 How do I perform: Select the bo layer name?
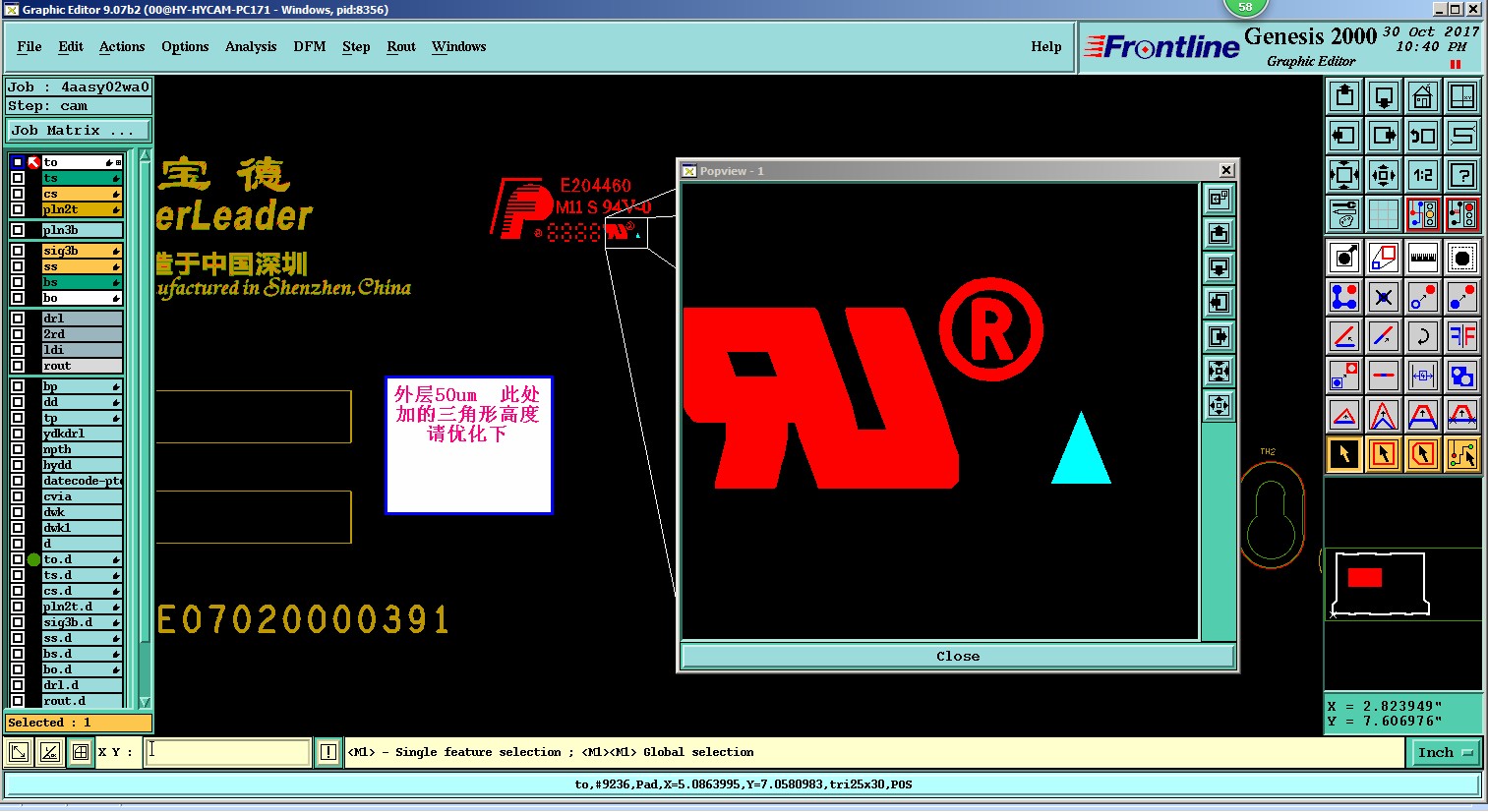click(82, 298)
